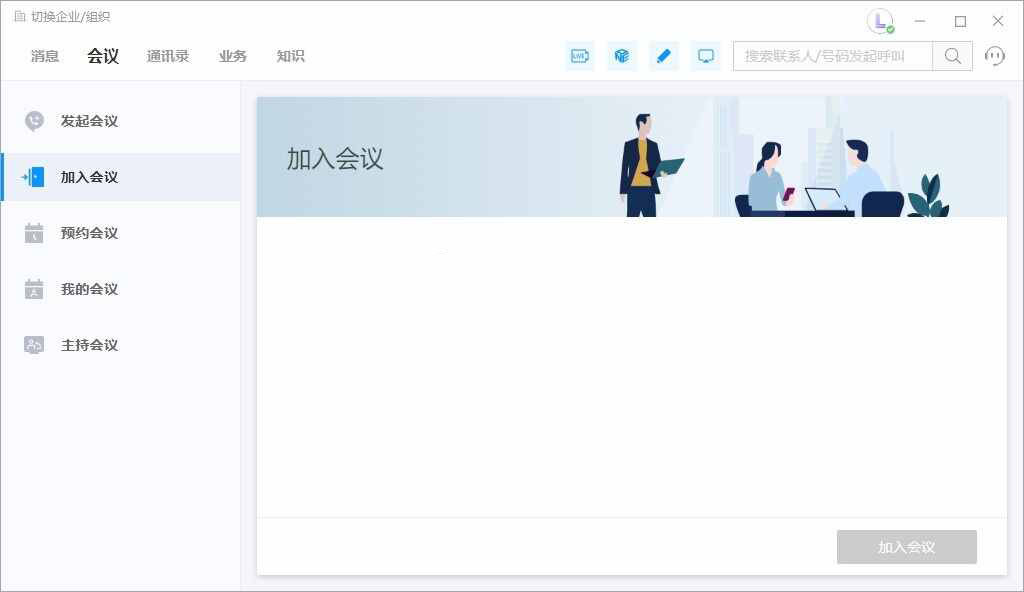1024x592 pixels.
Task: Open 我的会议 calendar icon in sidebar
Action: [x=33, y=288]
